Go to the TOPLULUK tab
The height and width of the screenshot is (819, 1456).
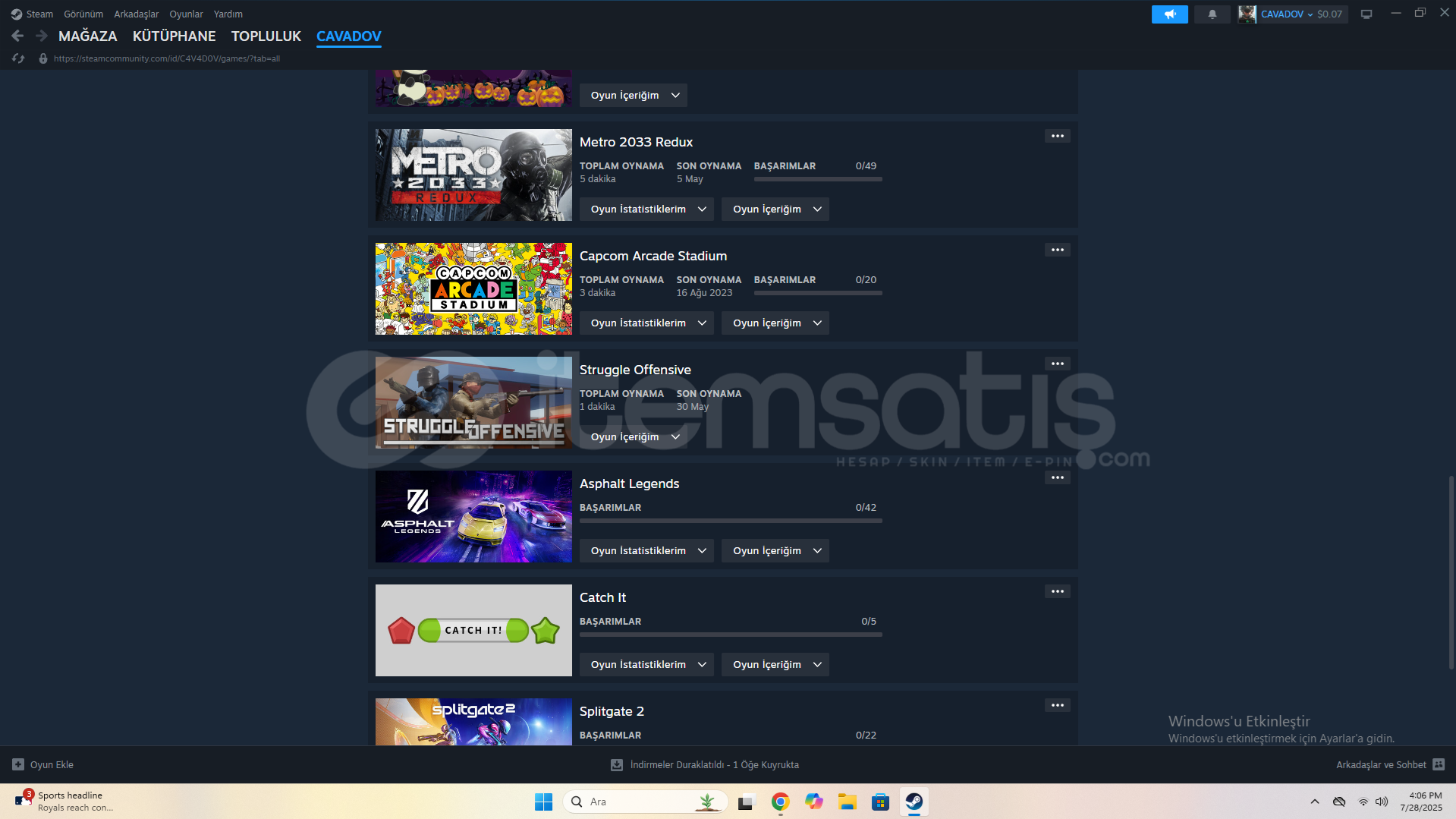(x=266, y=36)
